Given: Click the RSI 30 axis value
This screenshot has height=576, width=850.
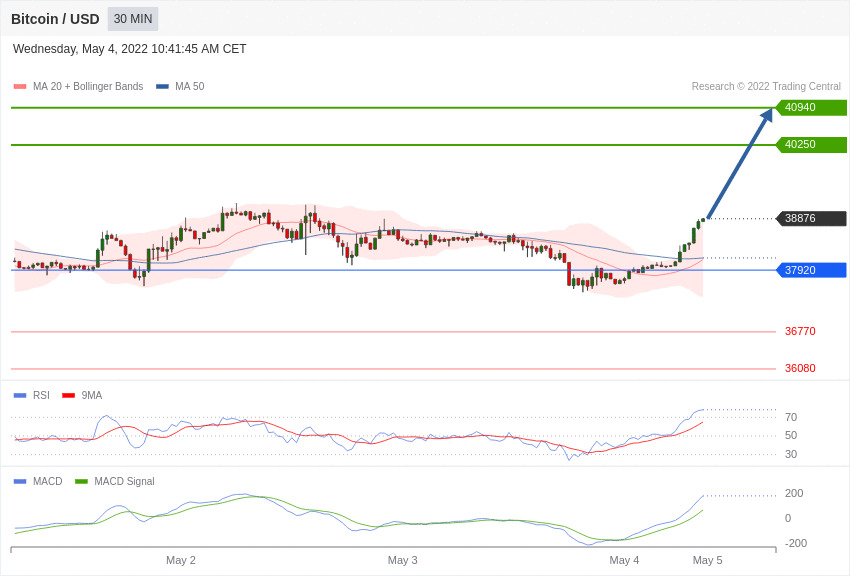Looking at the screenshot, I should (x=791, y=455).
